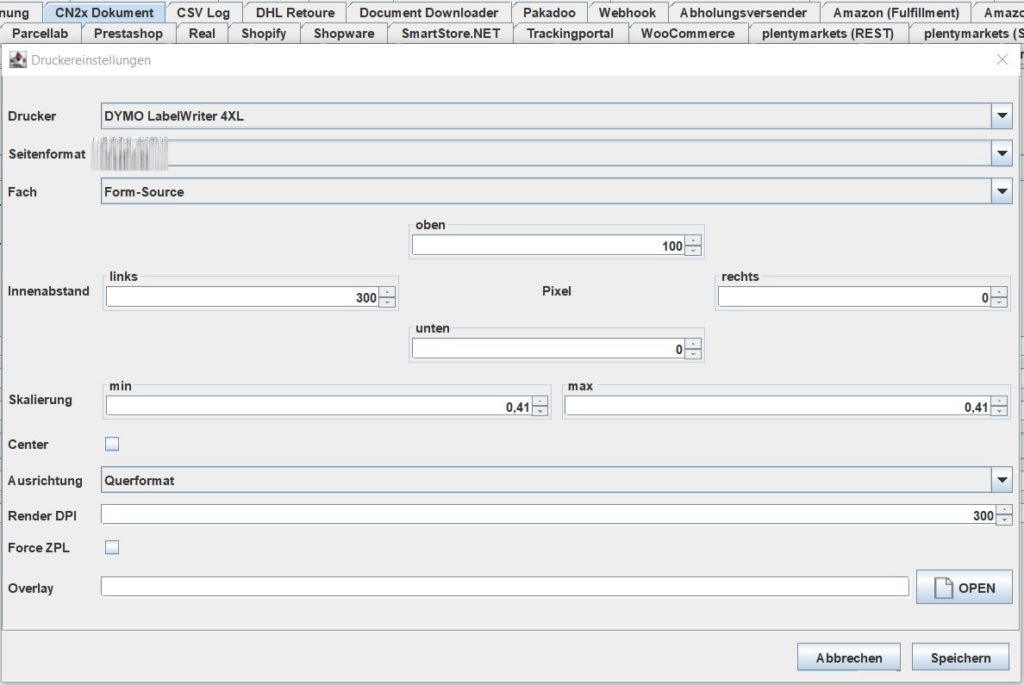Switch to the Shopware tab
This screenshot has width=1024, height=685.
344,33
